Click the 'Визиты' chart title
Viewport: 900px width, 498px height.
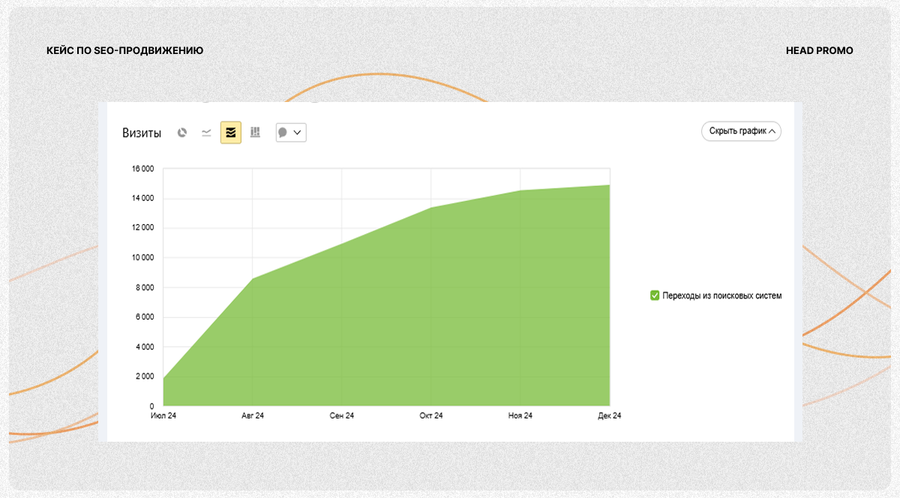pos(142,133)
